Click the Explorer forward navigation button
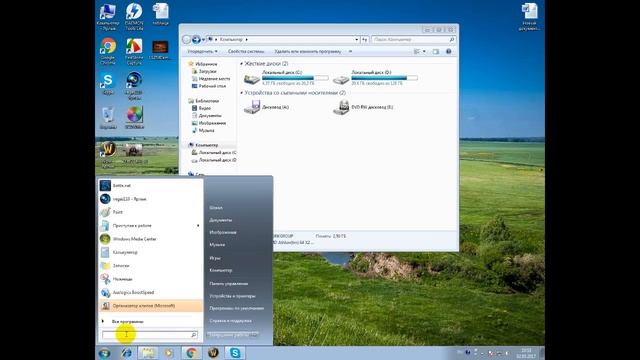This screenshot has width=640, height=360. pos(196,40)
